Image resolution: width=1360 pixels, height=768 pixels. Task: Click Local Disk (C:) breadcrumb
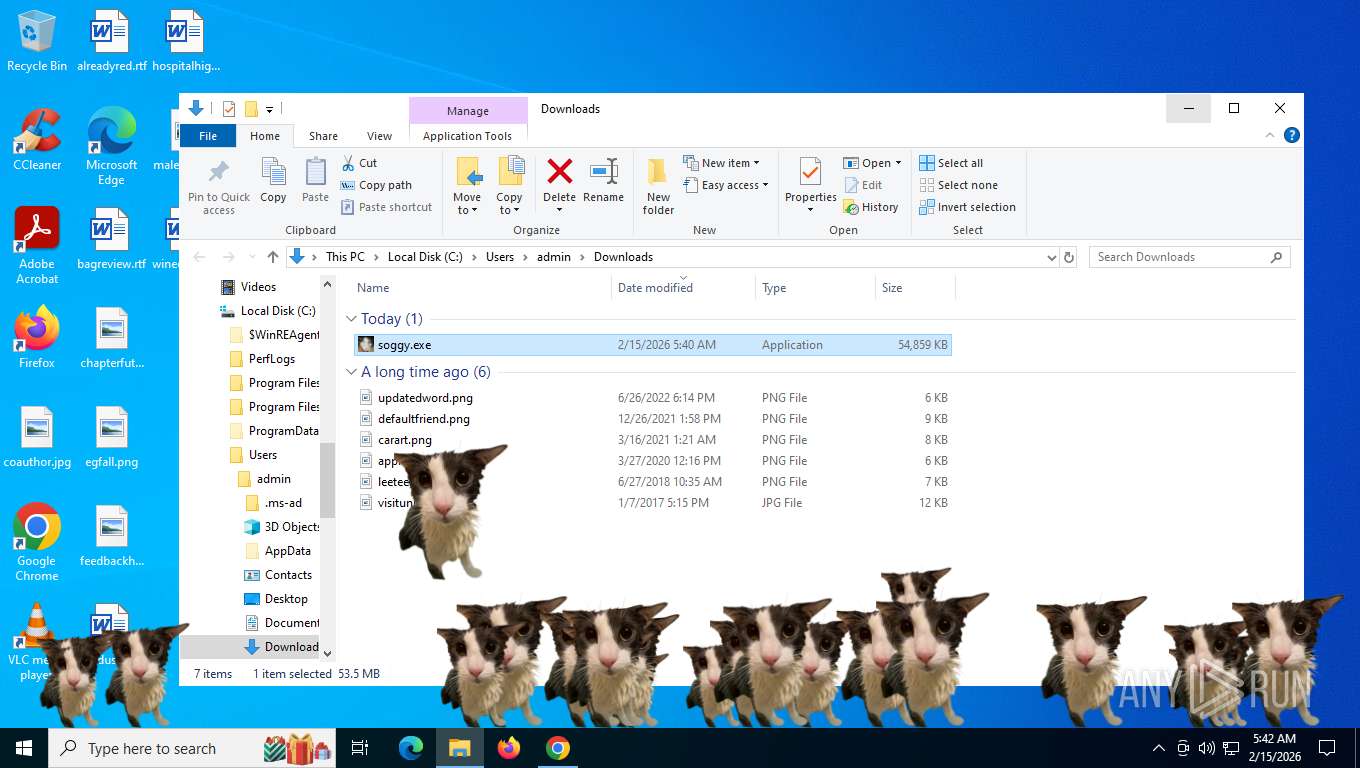point(425,257)
